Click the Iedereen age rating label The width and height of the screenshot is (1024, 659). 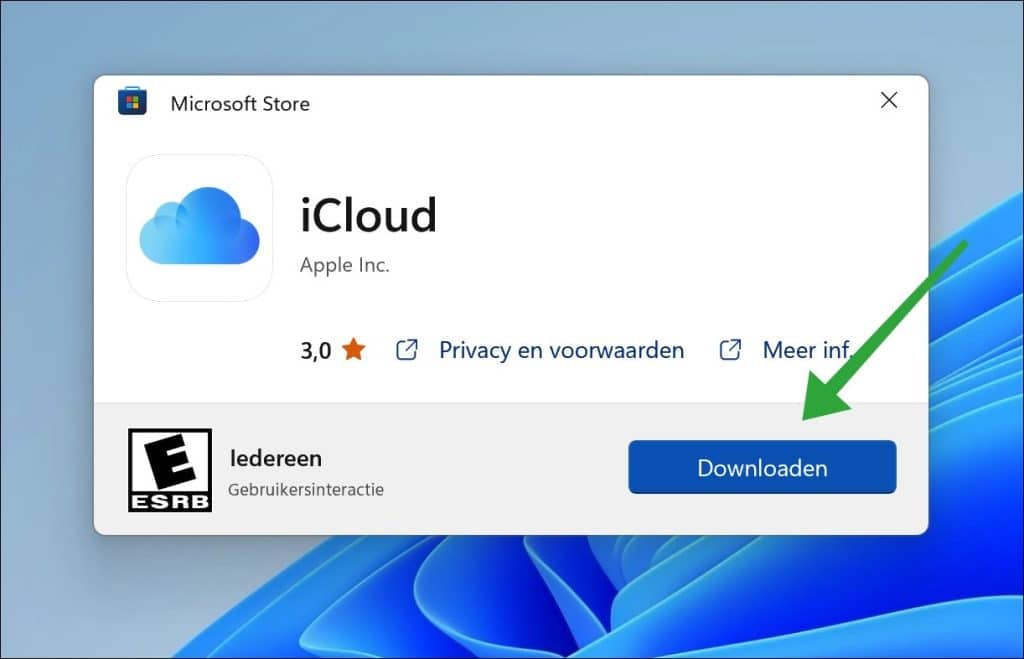click(276, 458)
